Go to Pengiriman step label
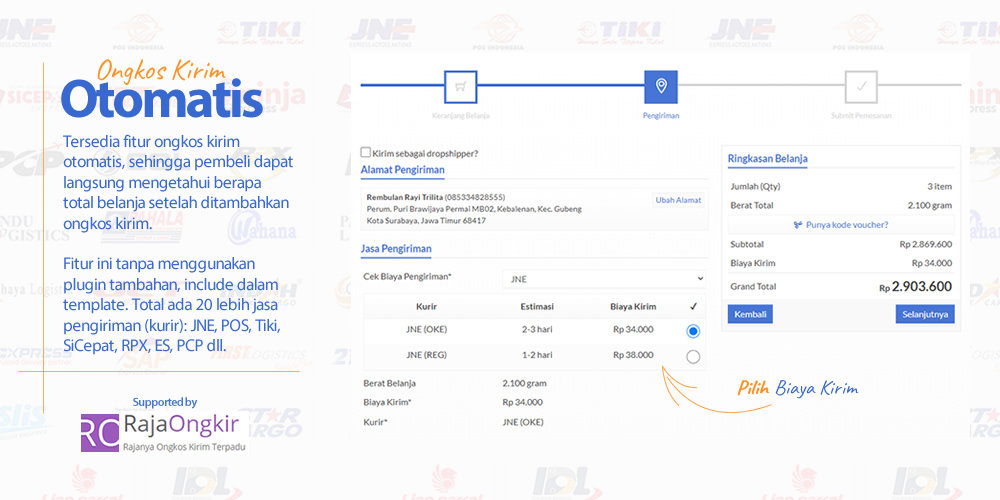This screenshot has height=500, width=1000. tap(661, 116)
